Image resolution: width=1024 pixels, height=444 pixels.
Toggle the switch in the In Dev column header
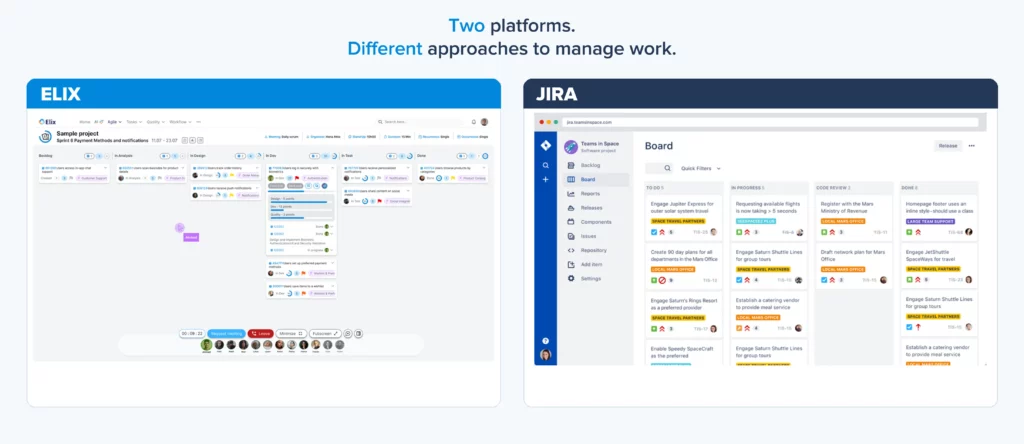coord(315,156)
